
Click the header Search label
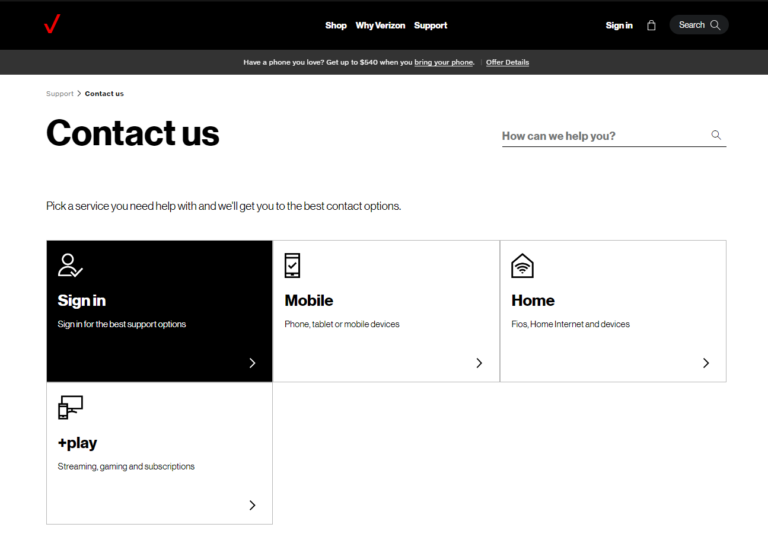(x=692, y=25)
